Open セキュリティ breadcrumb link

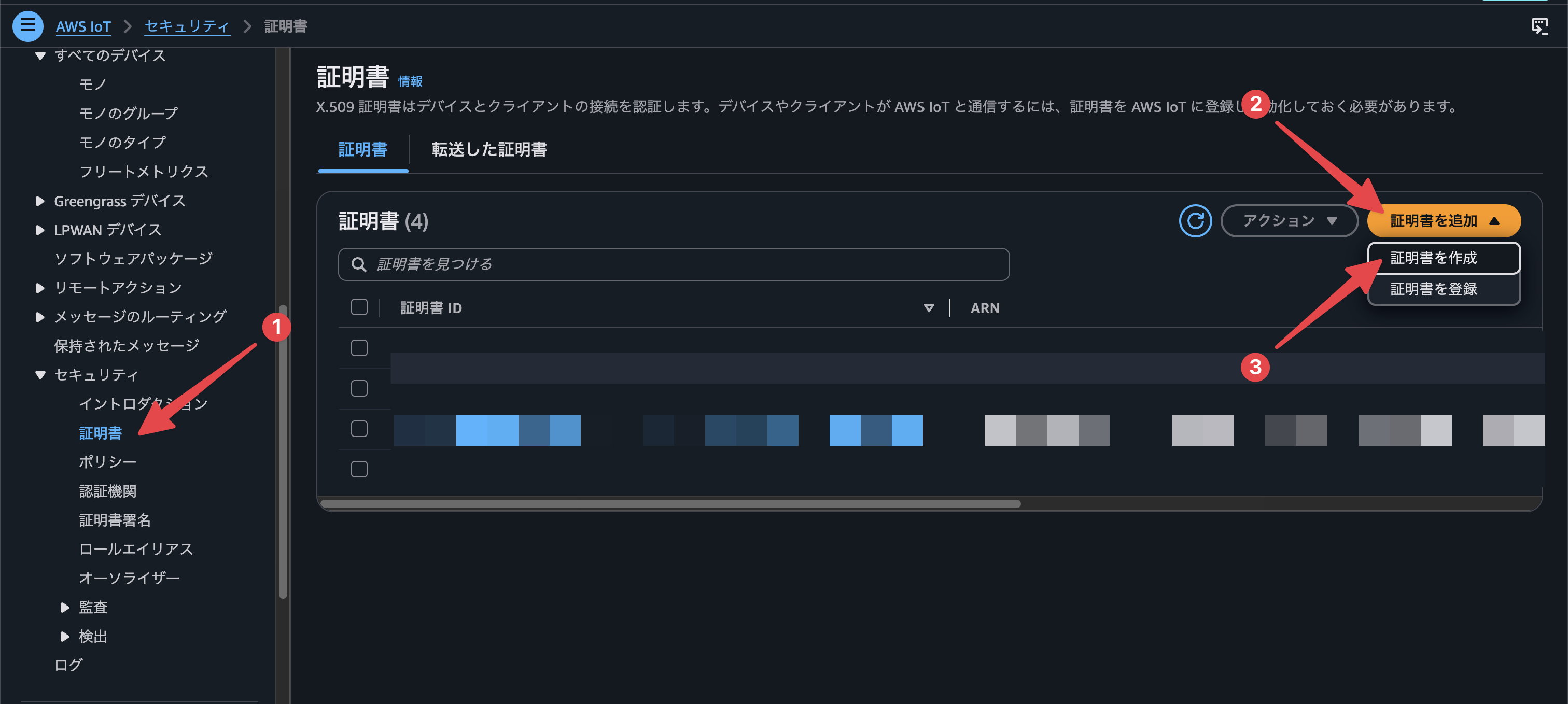point(187,27)
